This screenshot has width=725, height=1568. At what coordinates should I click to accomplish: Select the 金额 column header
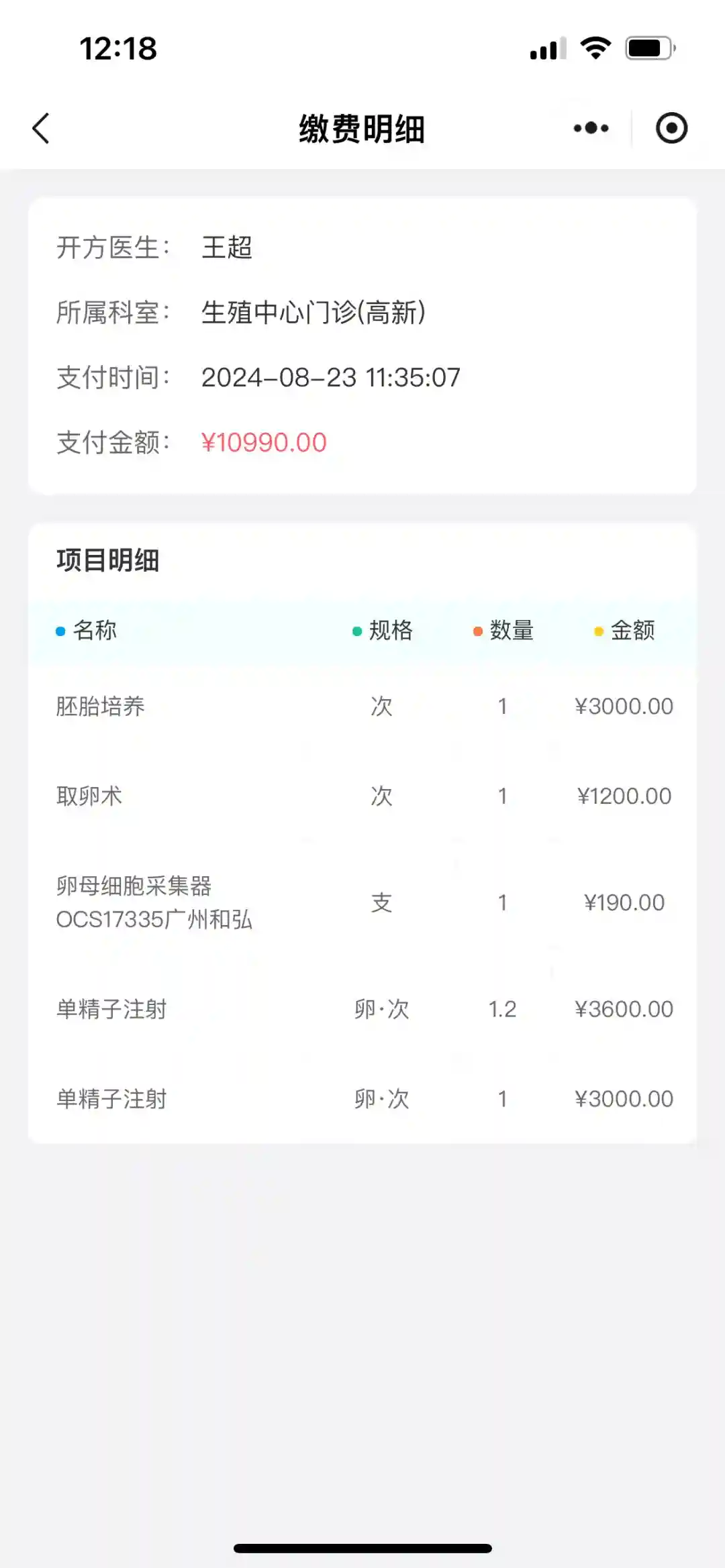pyautogui.click(x=632, y=631)
